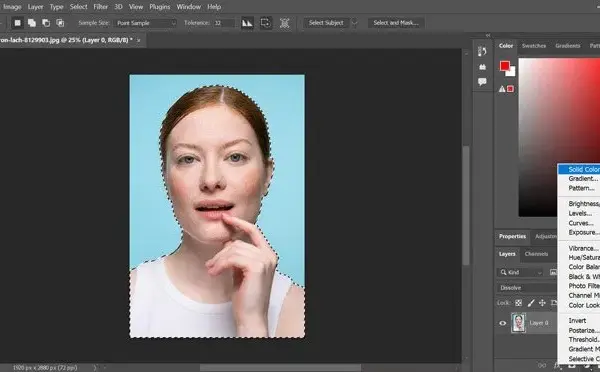Choose the Subtract from Selection mode icon
This screenshot has width=600, height=372.
tap(46, 23)
